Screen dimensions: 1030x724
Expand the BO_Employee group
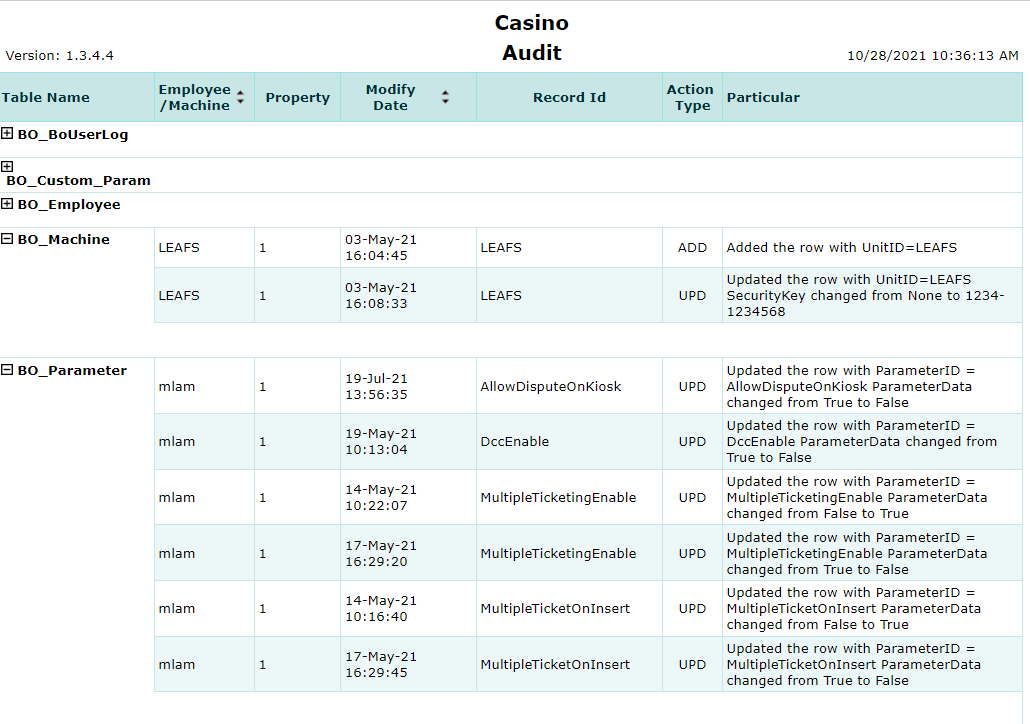(7, 204)
